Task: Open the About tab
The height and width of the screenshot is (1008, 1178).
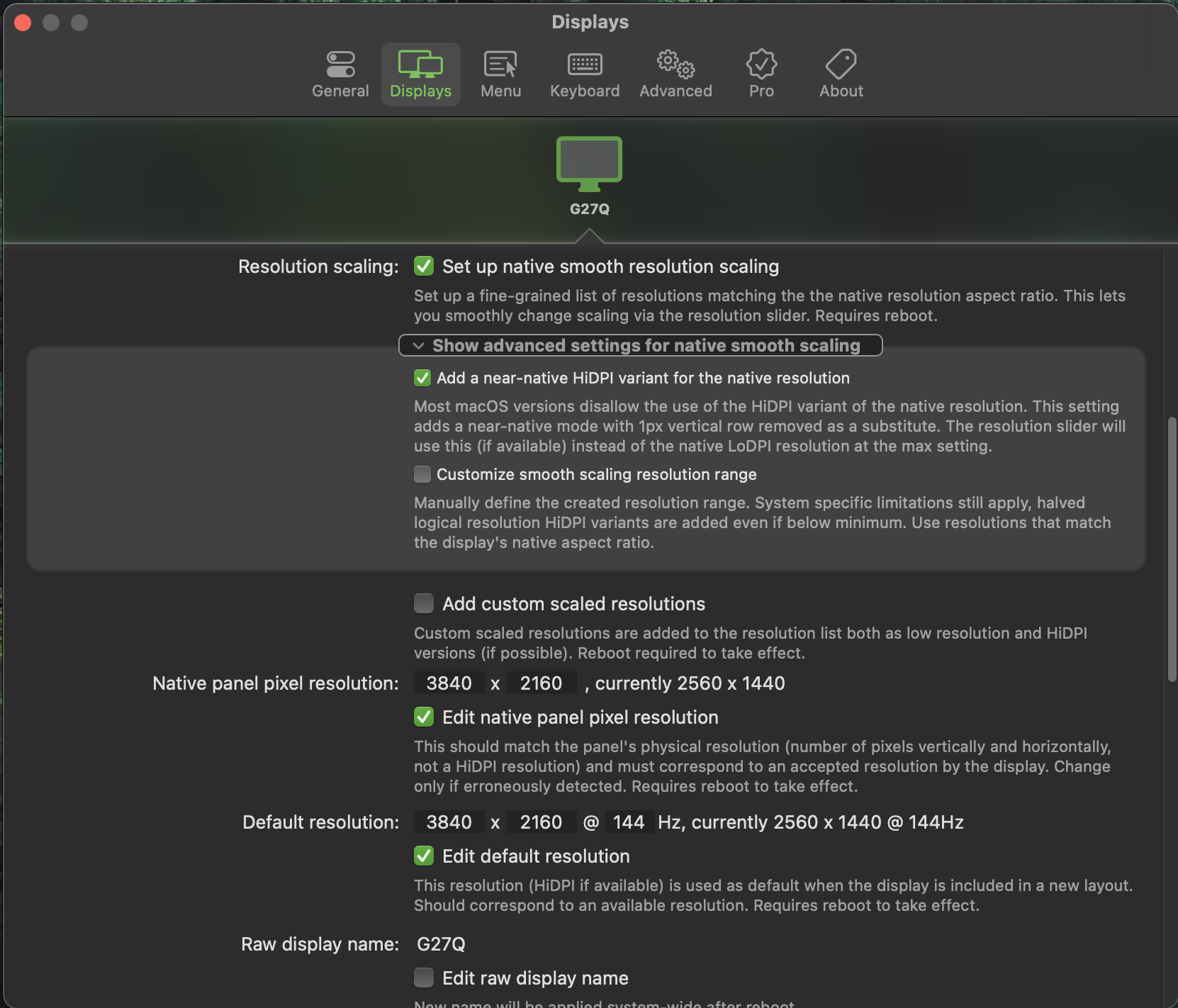Action: 841,74
